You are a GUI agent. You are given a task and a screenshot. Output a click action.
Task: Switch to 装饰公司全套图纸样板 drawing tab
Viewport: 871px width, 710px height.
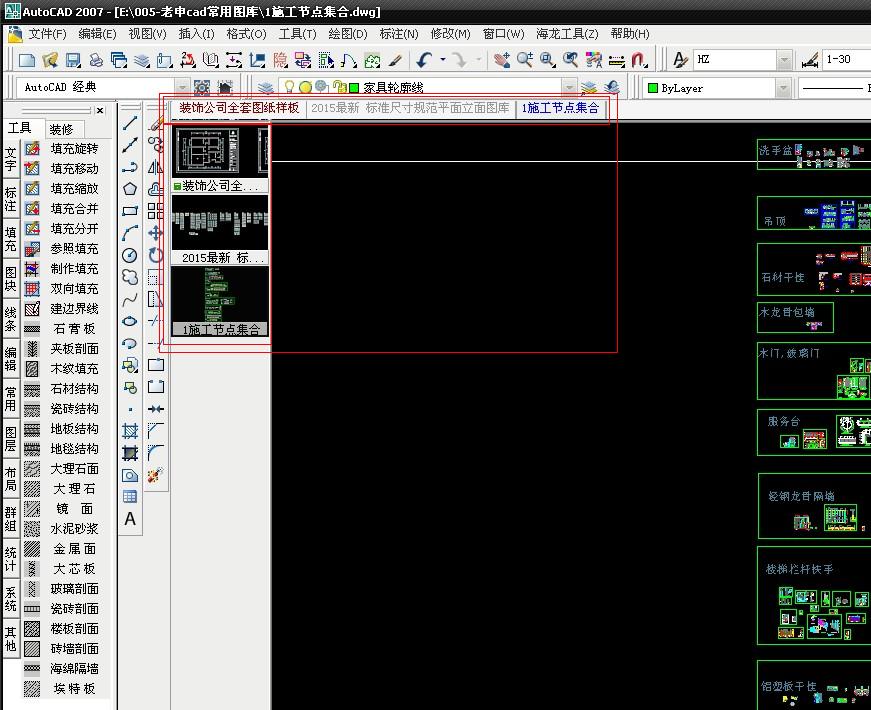[x=239, y=108]
